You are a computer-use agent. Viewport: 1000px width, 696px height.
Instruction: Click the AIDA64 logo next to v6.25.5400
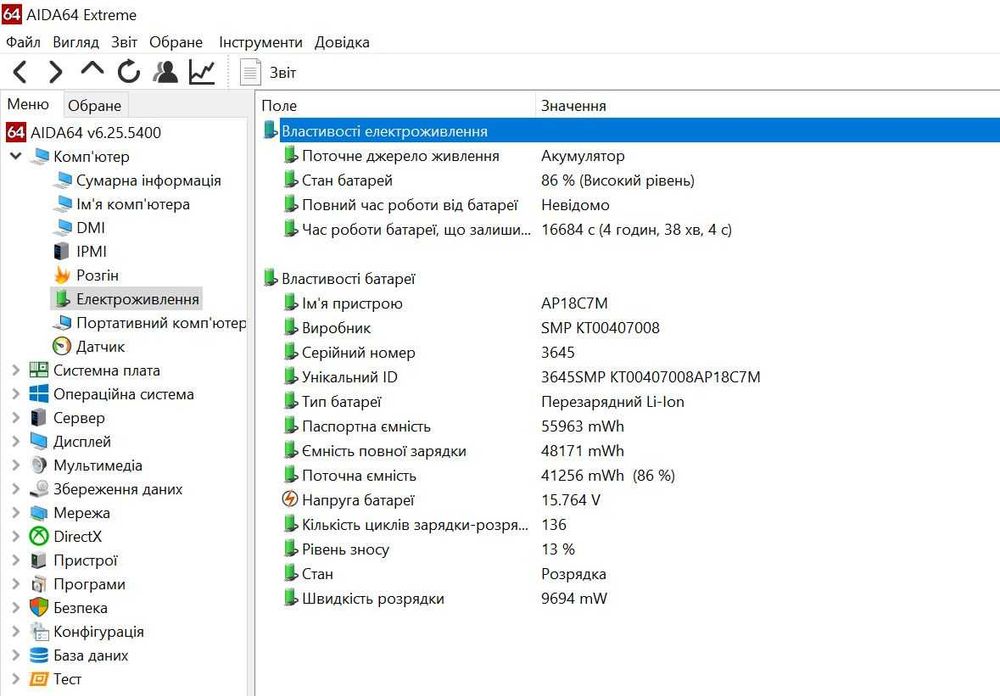click(15, 133)
